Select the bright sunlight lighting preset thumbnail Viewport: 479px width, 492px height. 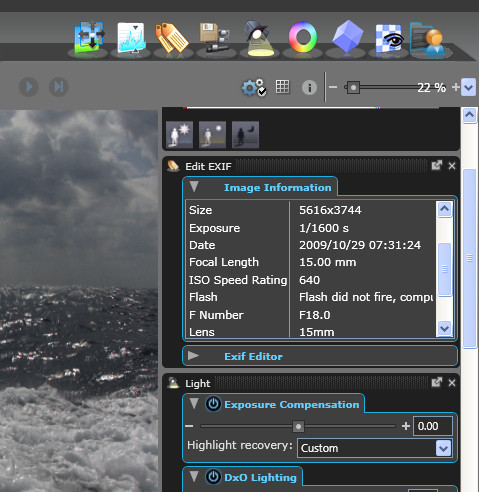point(179,135)
